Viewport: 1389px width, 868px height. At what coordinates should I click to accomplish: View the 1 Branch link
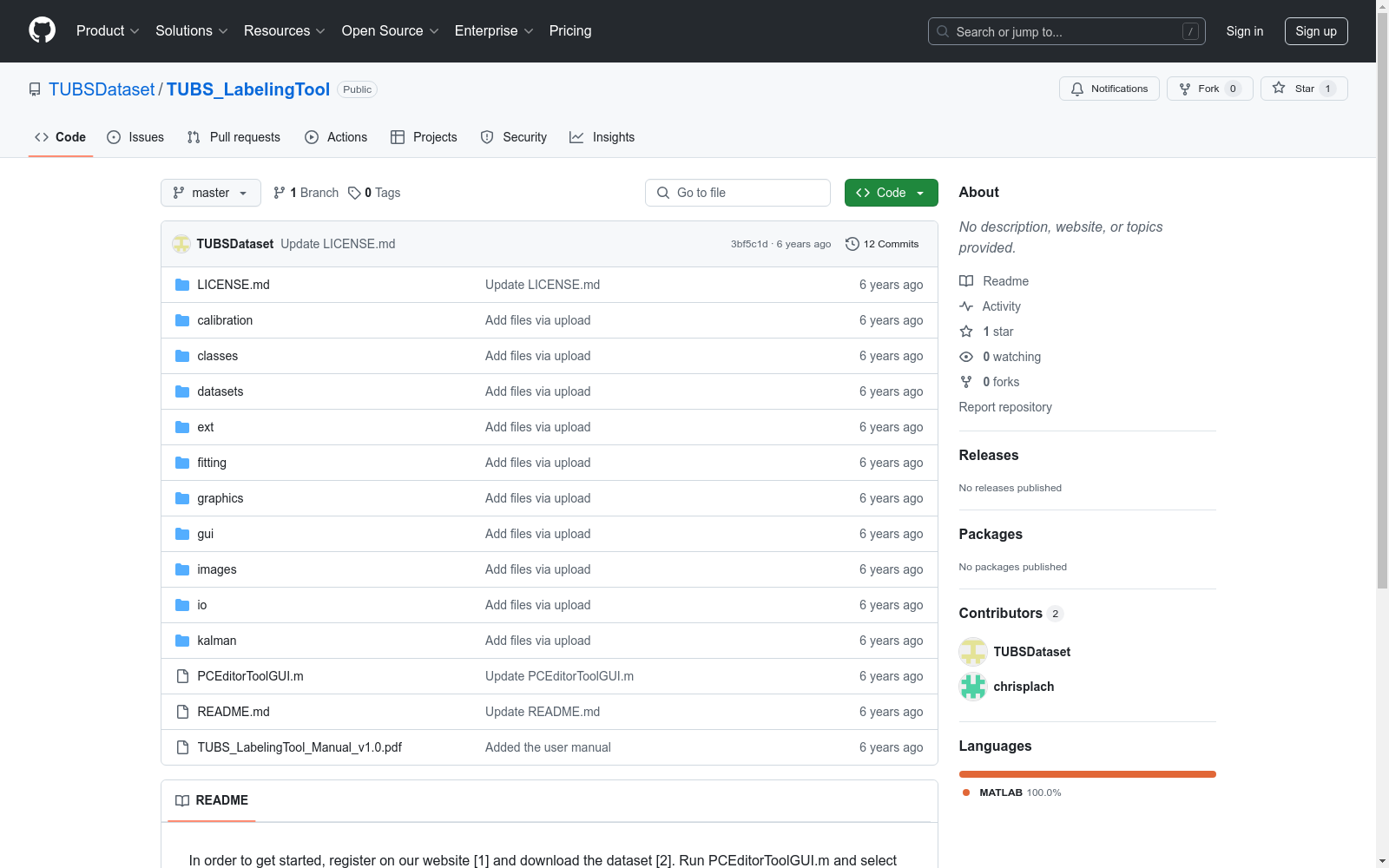(x=306, y=193)
